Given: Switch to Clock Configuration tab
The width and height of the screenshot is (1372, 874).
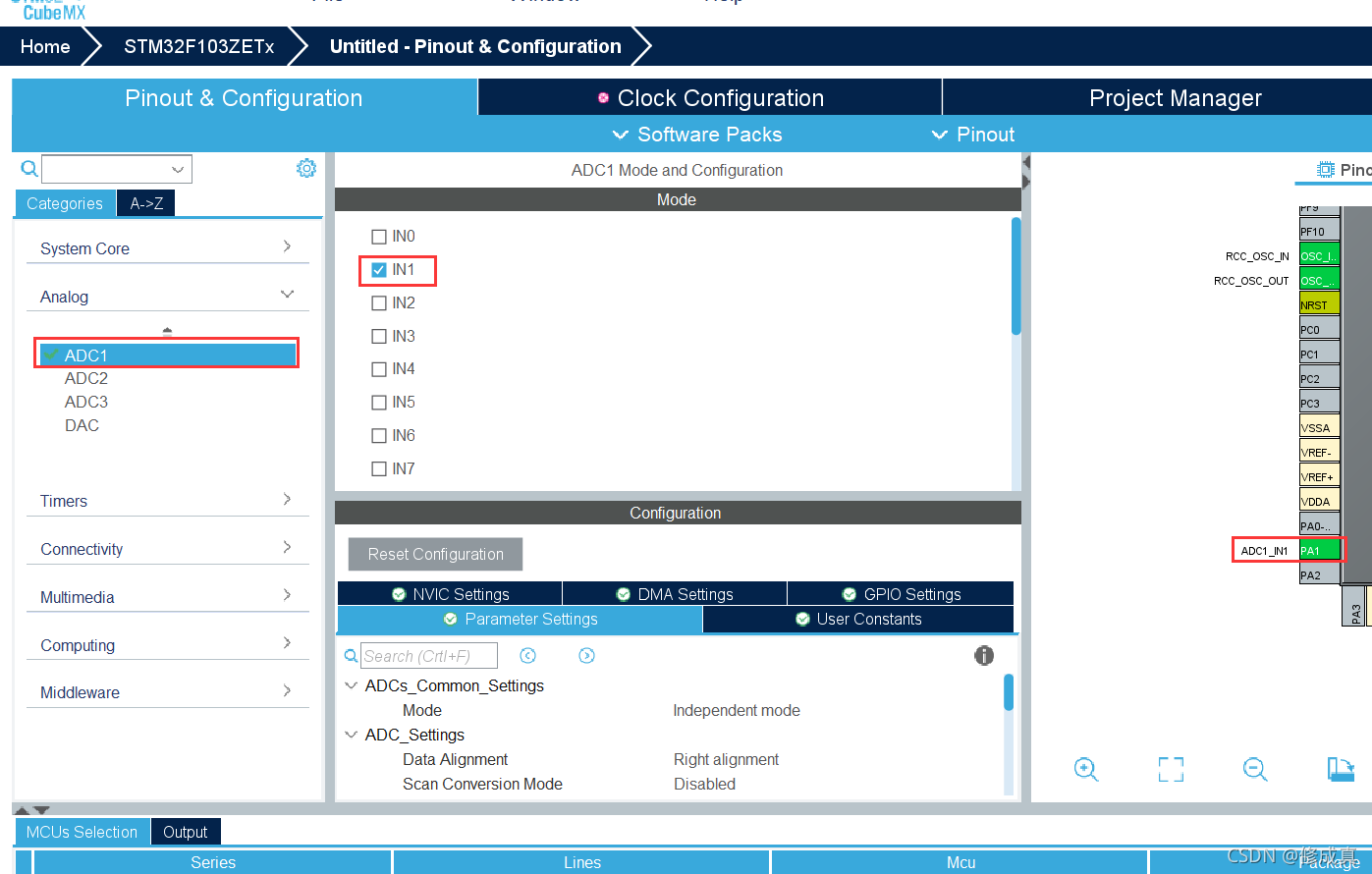Looking at the screenshot, I should pyautogui.click(x=710, y=98).
